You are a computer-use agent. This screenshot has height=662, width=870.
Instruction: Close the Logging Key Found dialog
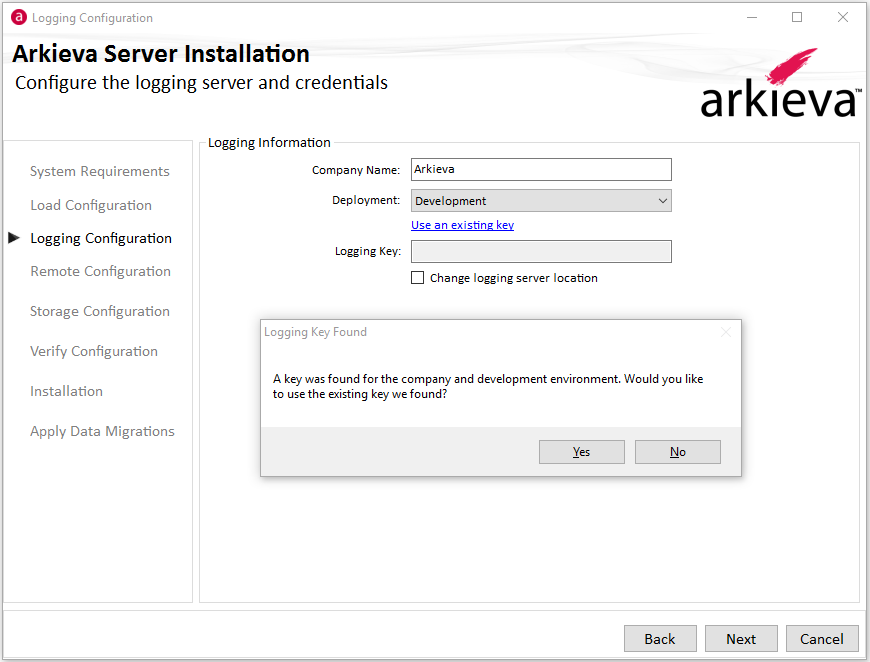pyautogui.click(x=726, y=332)
